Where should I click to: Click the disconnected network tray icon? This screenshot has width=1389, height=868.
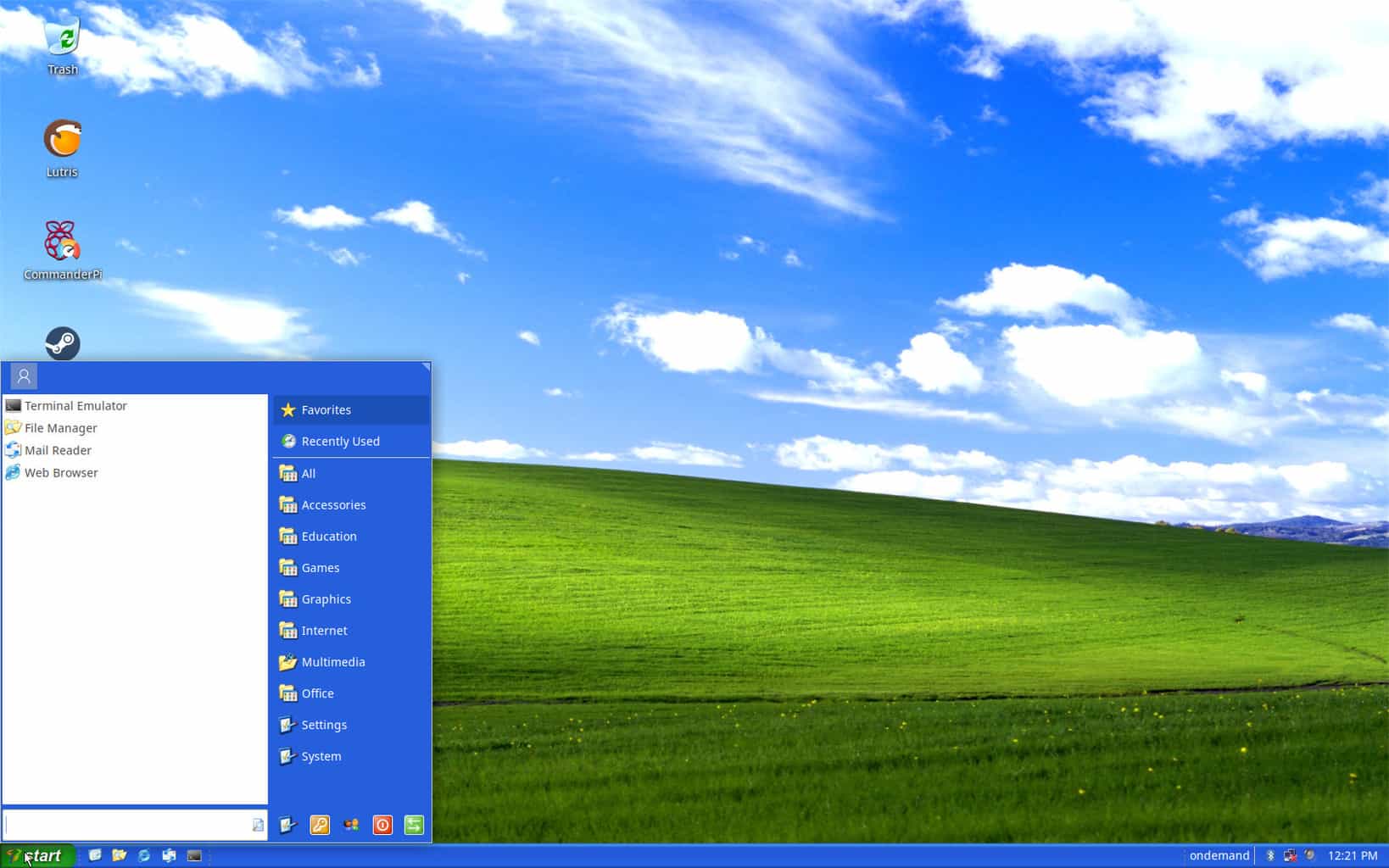1291,856
